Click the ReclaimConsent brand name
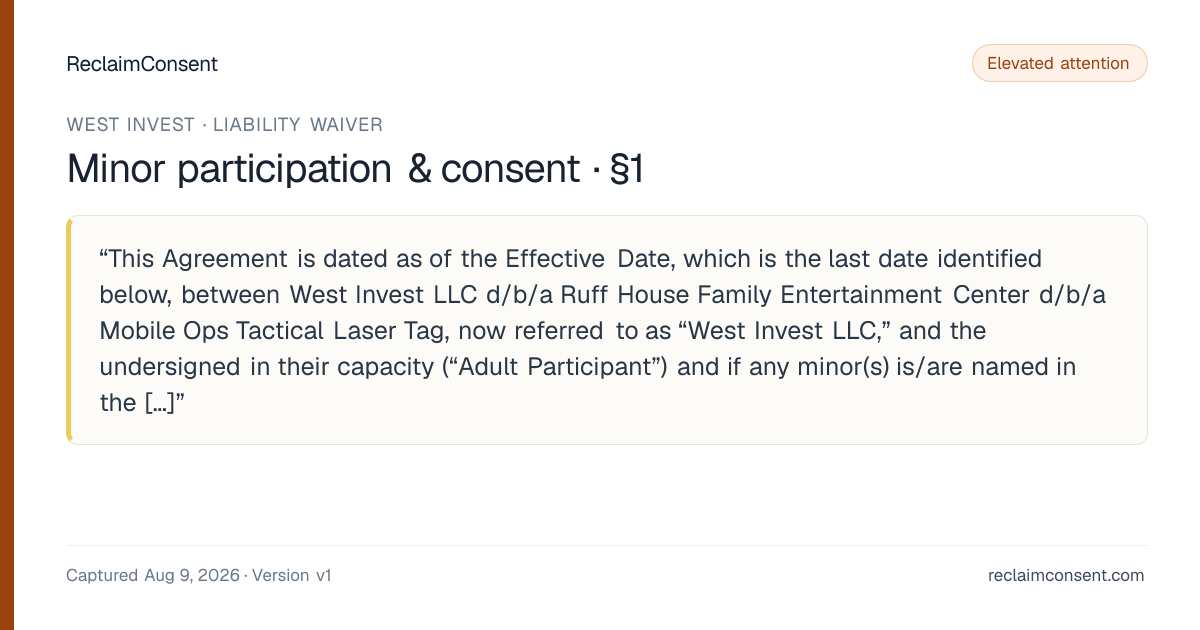 (x=142, y=64)
